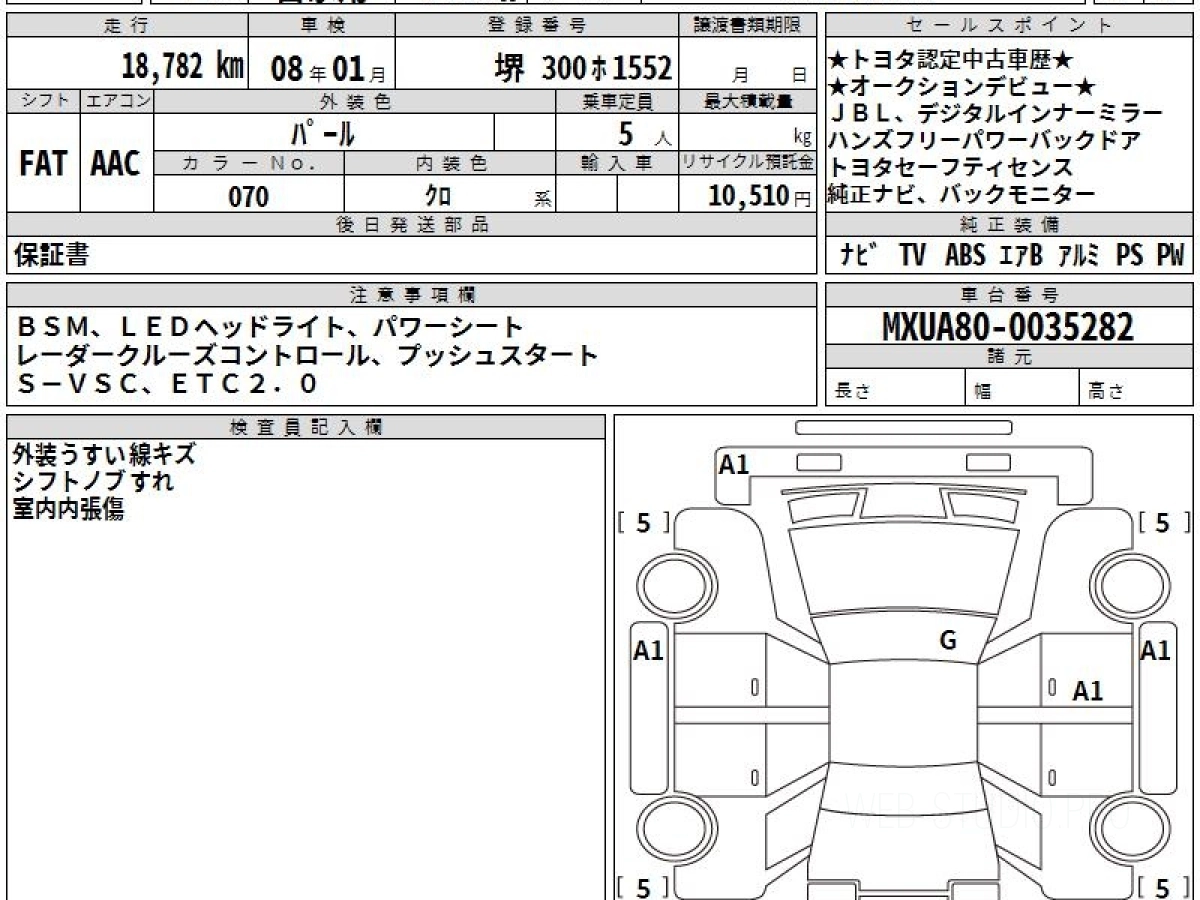
Task: Select the ナビ equipment label
Action: tap(858, 255)
